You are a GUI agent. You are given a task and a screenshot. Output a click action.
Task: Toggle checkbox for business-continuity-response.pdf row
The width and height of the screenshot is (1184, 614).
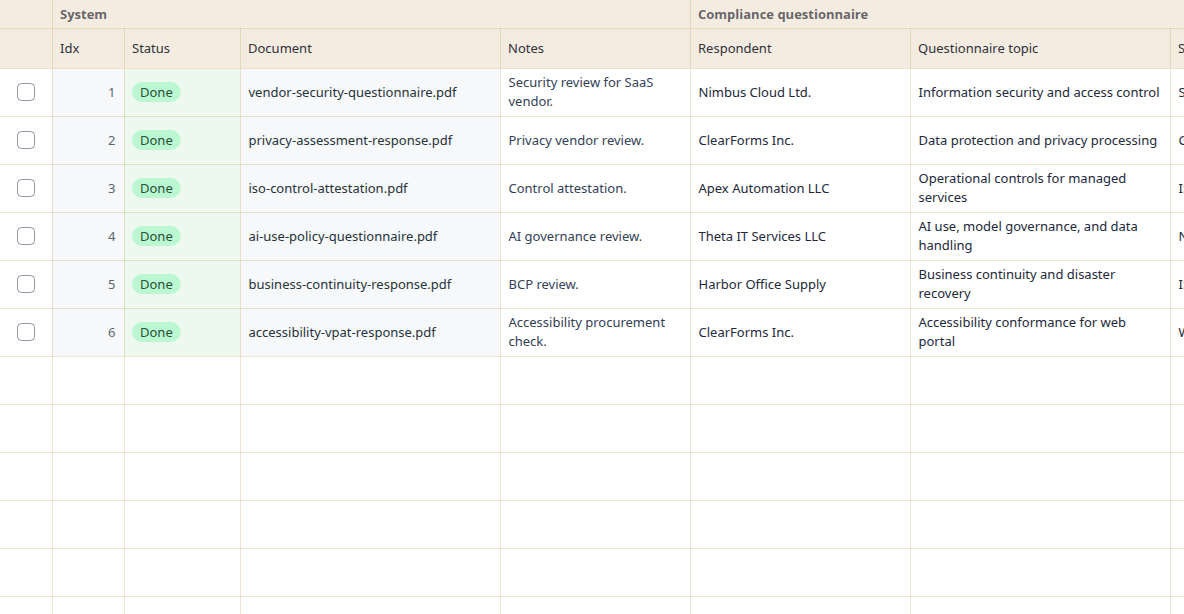coord(26,284)
